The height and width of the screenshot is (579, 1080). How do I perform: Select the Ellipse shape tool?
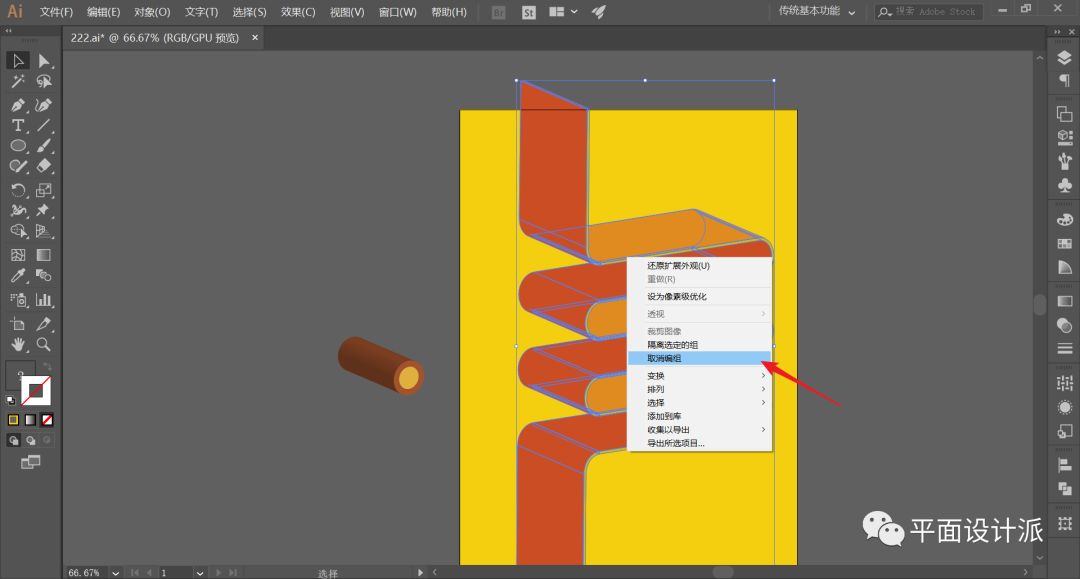(x=18, y=146)
